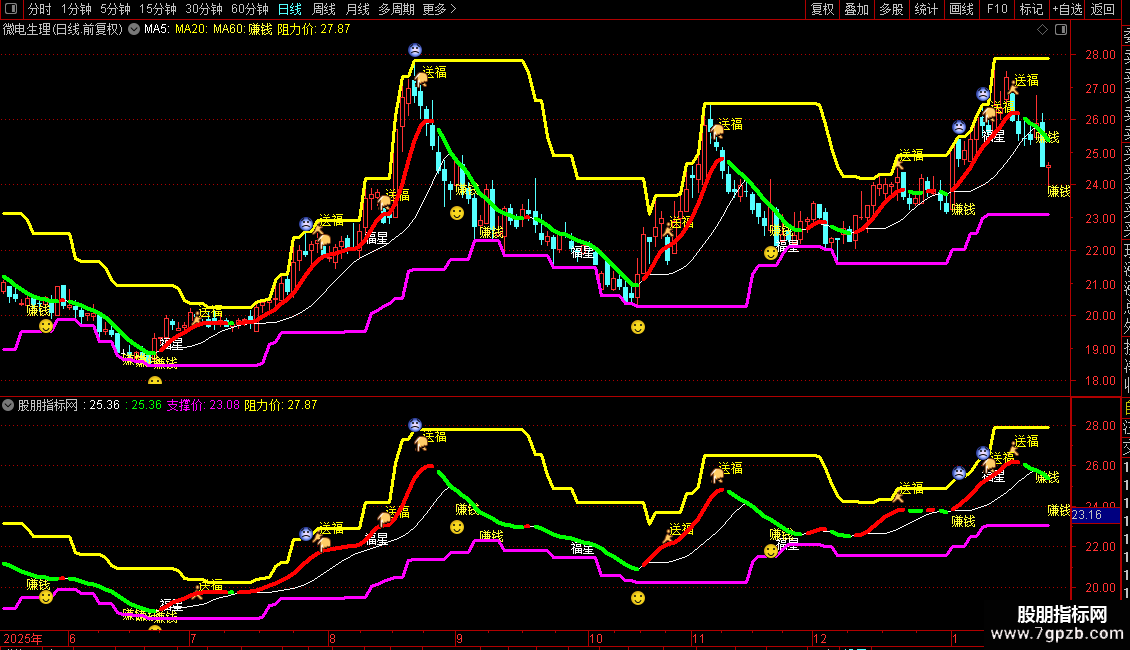Select the 30分钟 timeframe
The width and height of the screenshot is (1130, 650).
204,9
